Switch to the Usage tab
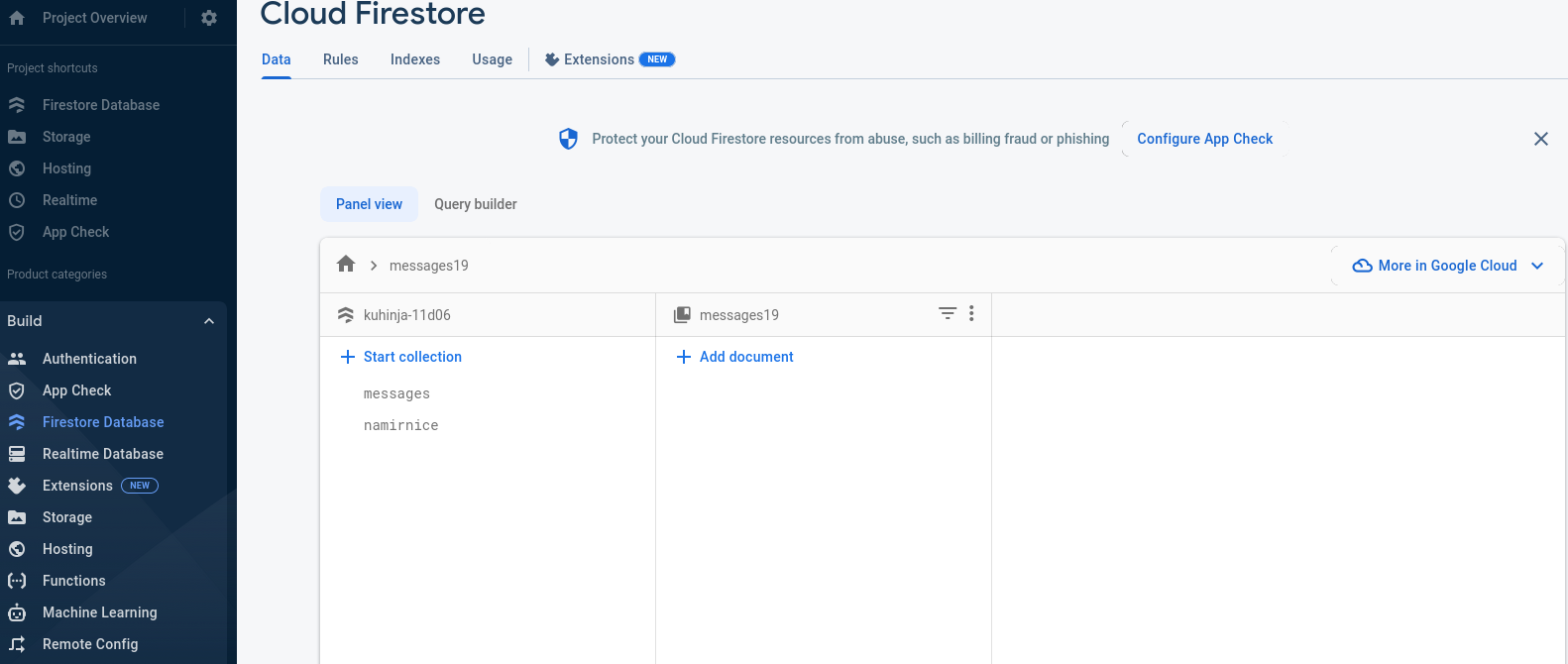The width and height of the screenshot is (1568, 664). (493, 59)
